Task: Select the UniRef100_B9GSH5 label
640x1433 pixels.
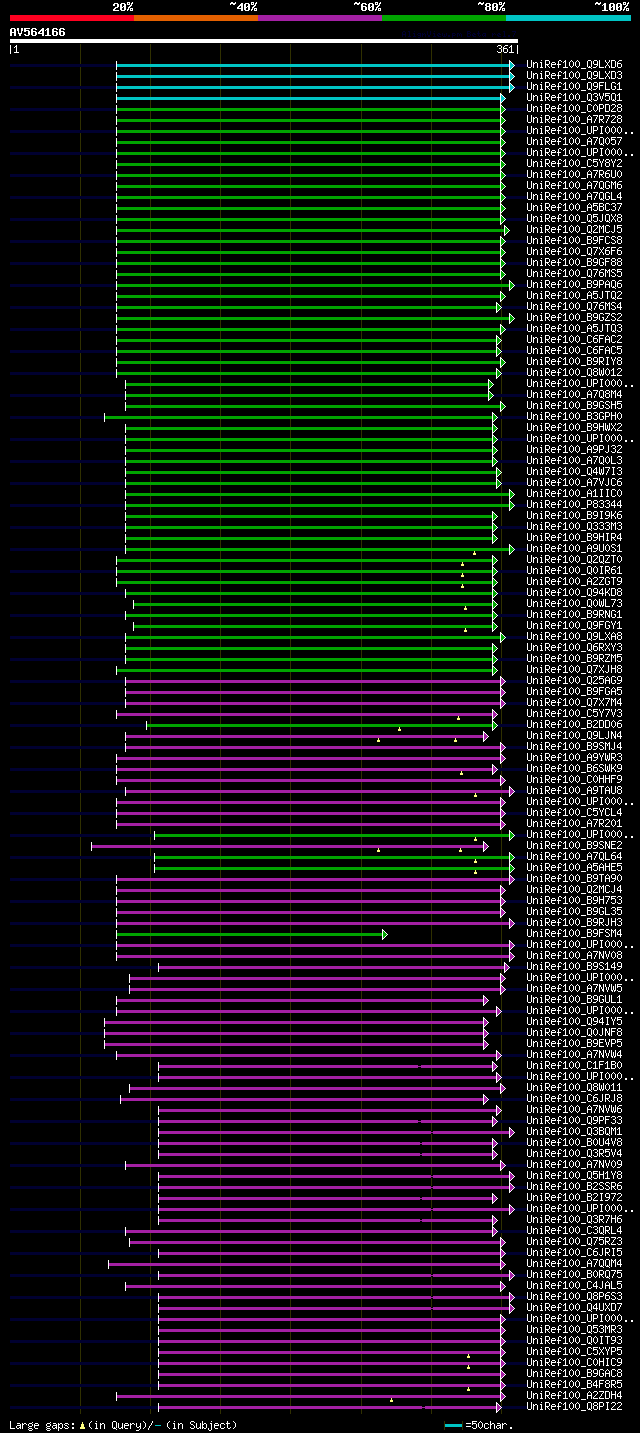Action: [574, 406]
